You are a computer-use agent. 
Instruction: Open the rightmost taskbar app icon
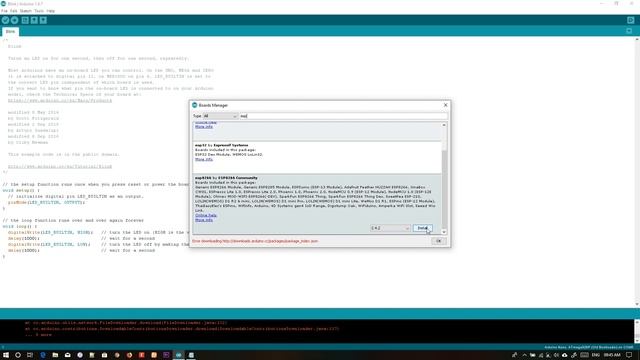191,355
